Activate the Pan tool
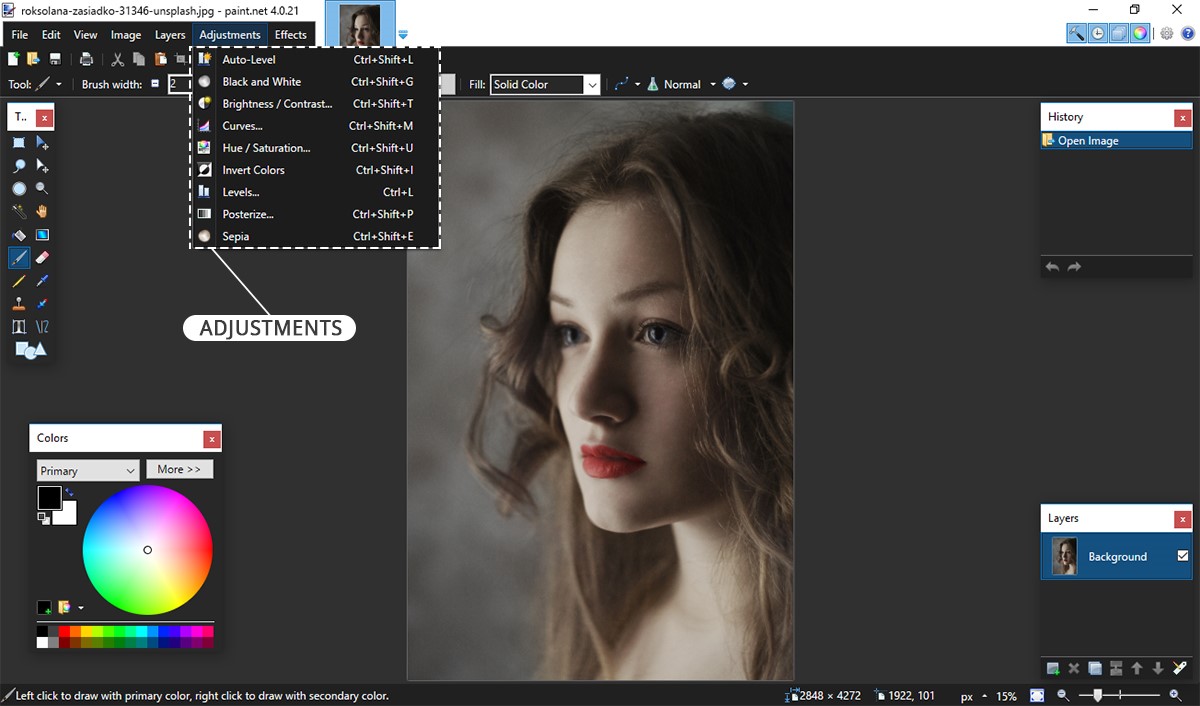Screen dimensions: 1200x706 42,211
